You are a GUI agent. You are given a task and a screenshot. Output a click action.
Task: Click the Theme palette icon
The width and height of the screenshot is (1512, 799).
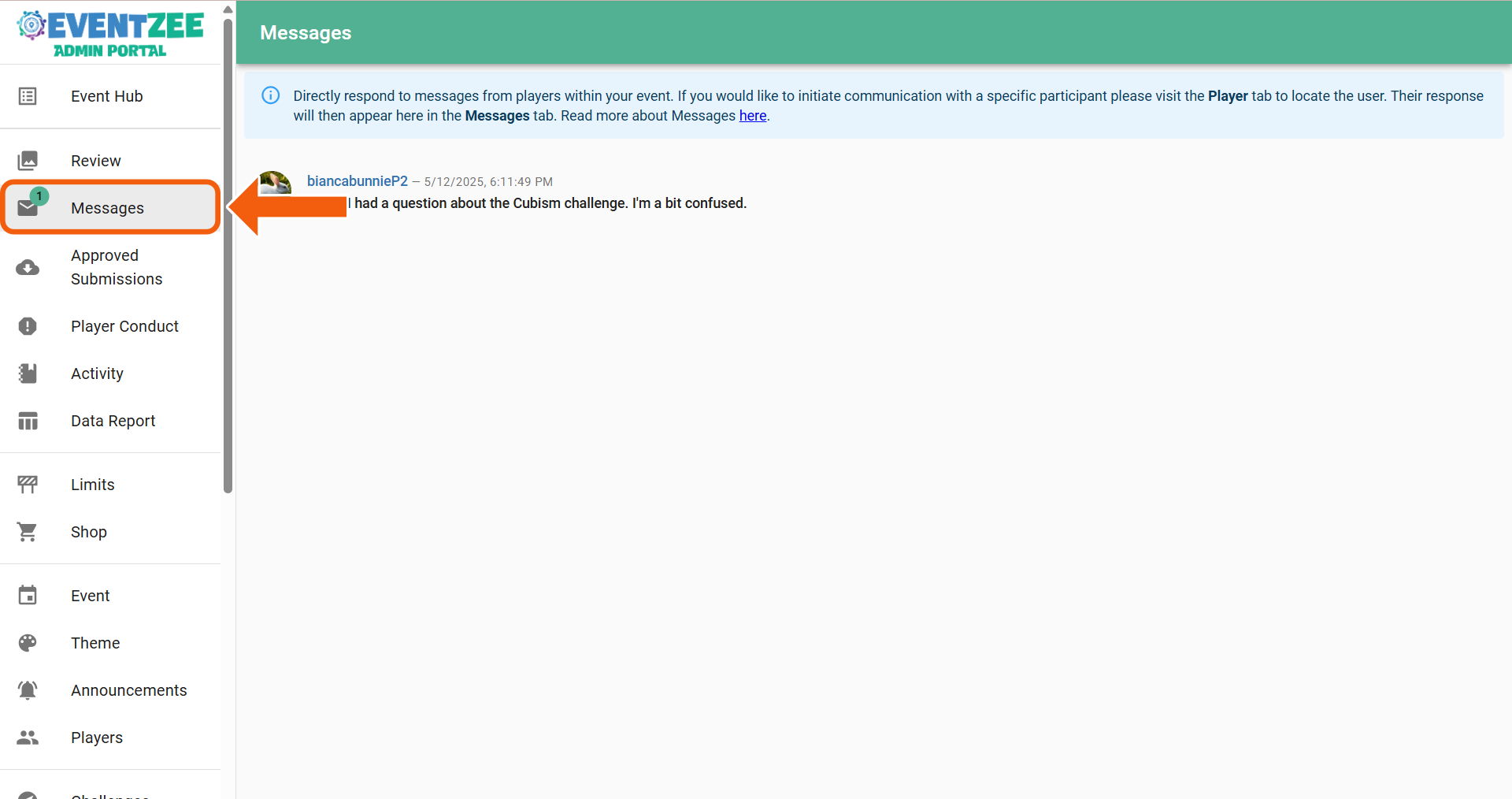tap(28, 643)
